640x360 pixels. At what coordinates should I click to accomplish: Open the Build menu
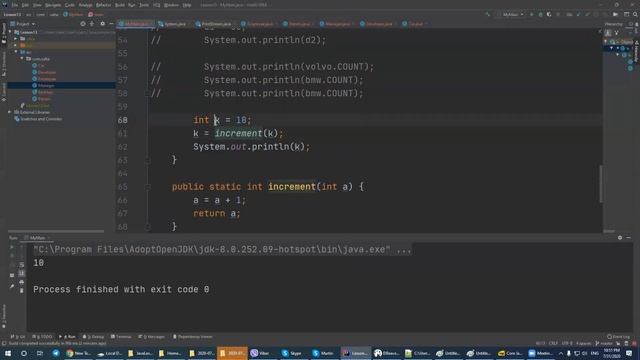120,5
